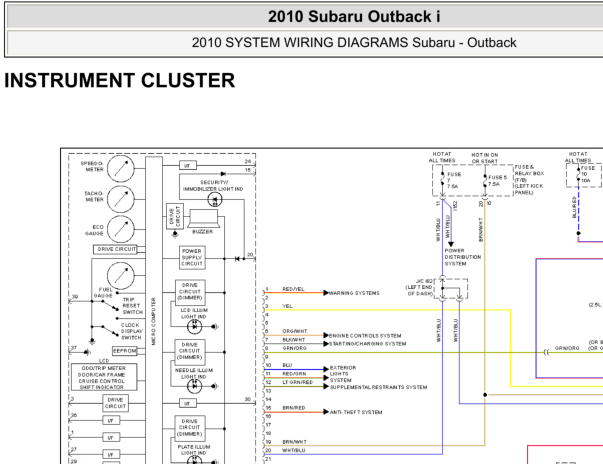Click the BRN/WHT wire label at pin 19
Viewport: 603px width, 464px height.
coord(295,442)
